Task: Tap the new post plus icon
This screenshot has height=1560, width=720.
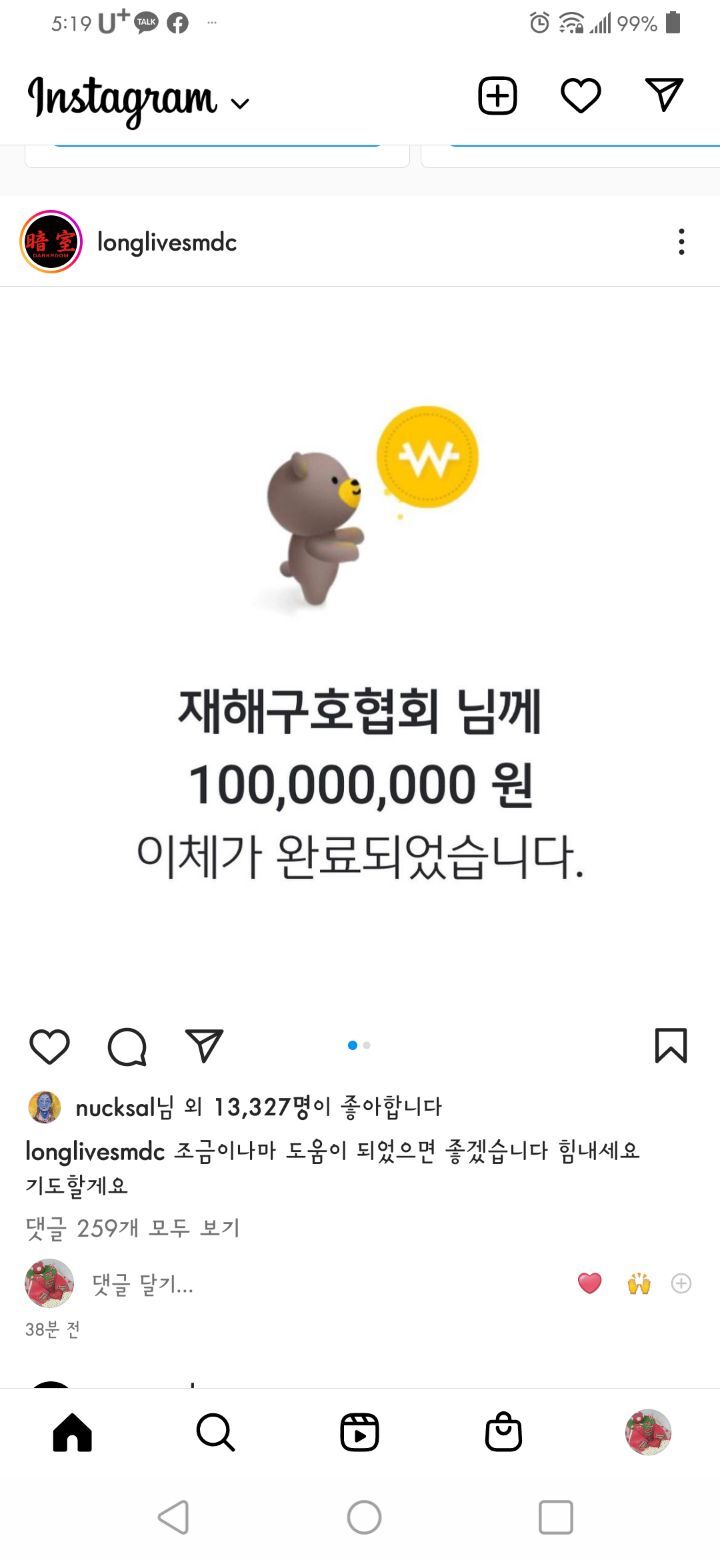Action: tap(497, 96)
